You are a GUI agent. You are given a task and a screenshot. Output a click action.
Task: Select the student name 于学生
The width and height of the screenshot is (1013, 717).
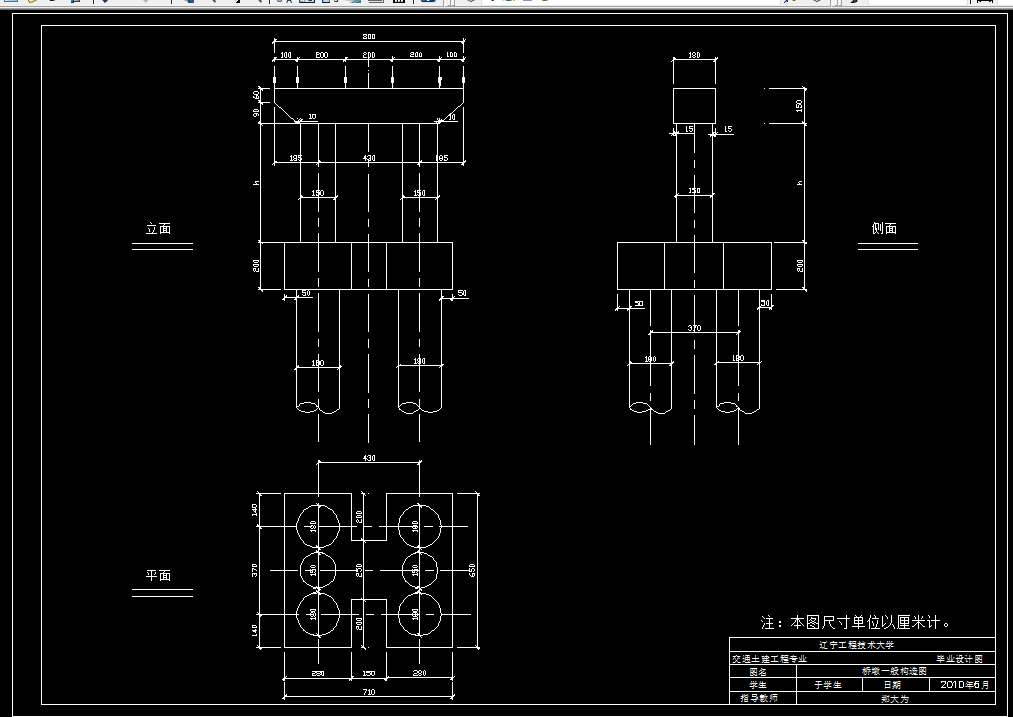tap(828, 685)
